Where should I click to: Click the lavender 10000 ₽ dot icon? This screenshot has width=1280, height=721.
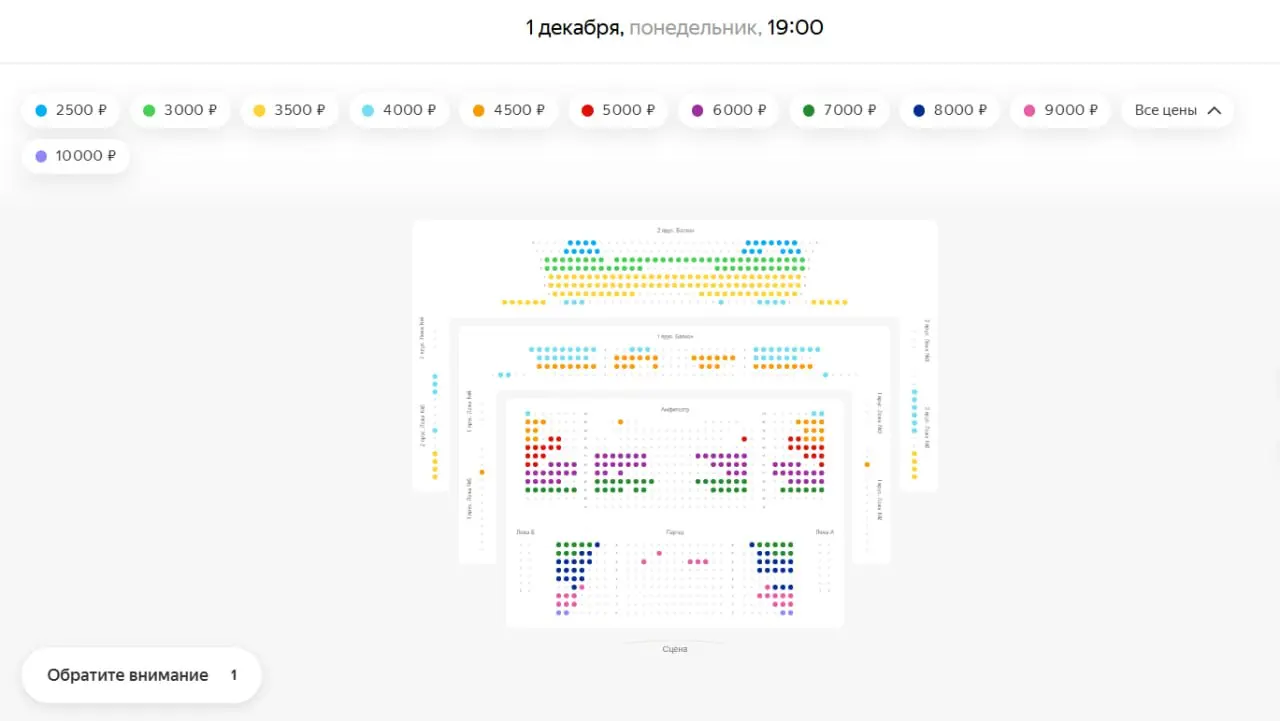coord(41,156)
